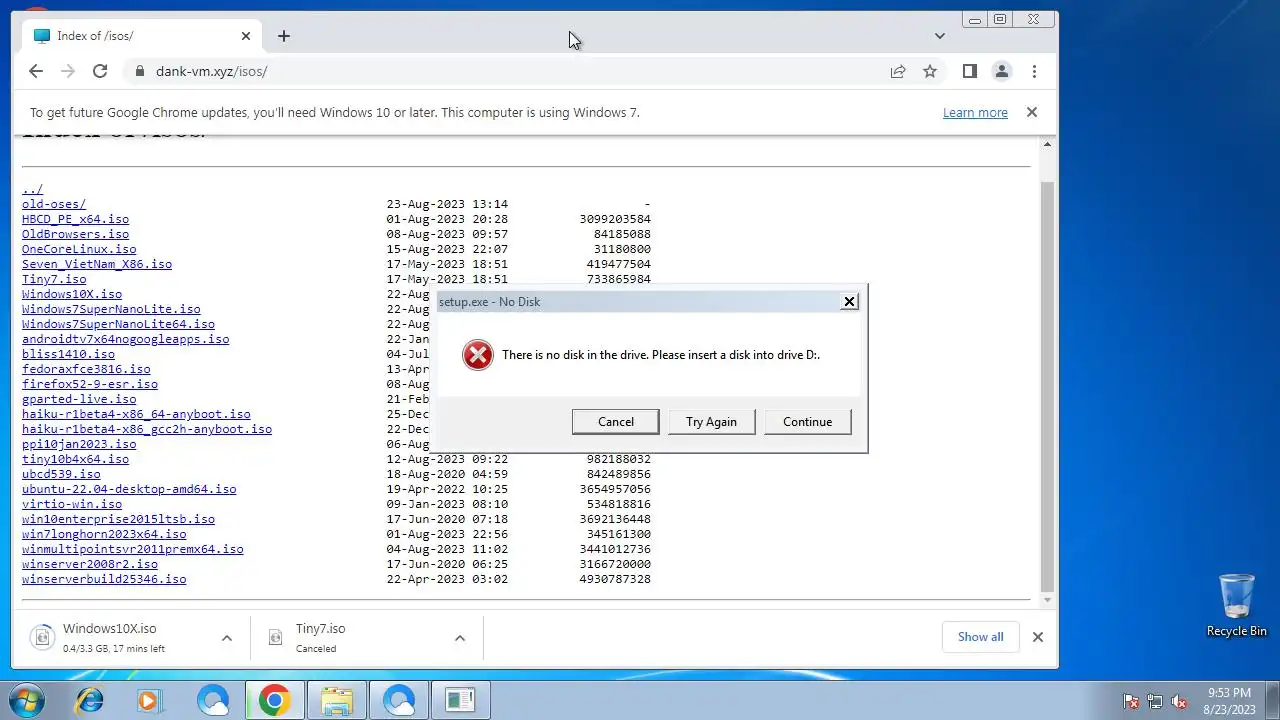The height and width of the screenshot is (720, 1280).
Task: Download win10enterprise2015ltsb.iso
Action: pos(118,519)
